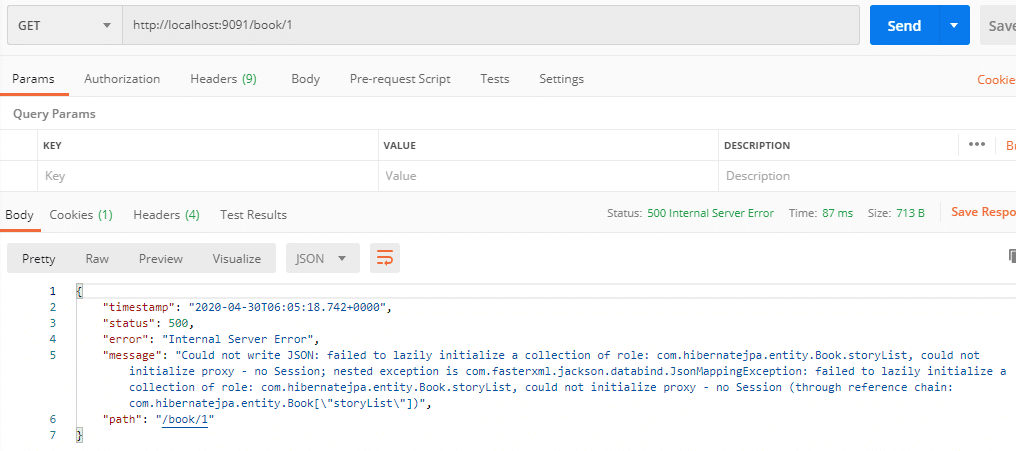Select the request Body tab
This screenshot has width=1016, height=451.
(305, 79)
